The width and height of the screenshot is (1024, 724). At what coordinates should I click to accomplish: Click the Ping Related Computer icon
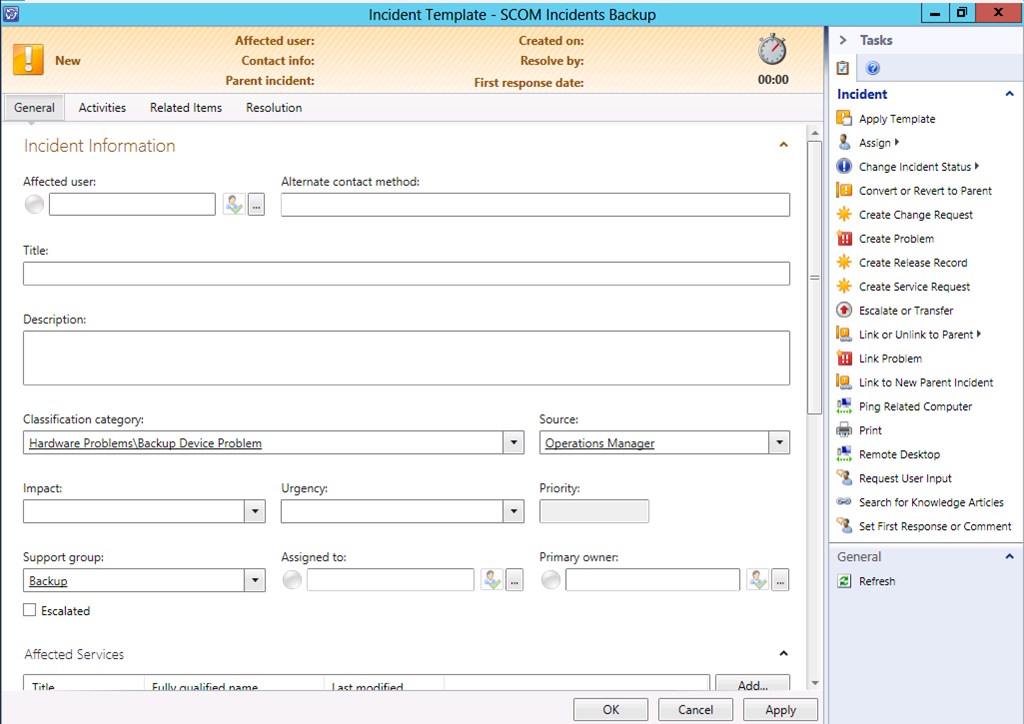844,407
